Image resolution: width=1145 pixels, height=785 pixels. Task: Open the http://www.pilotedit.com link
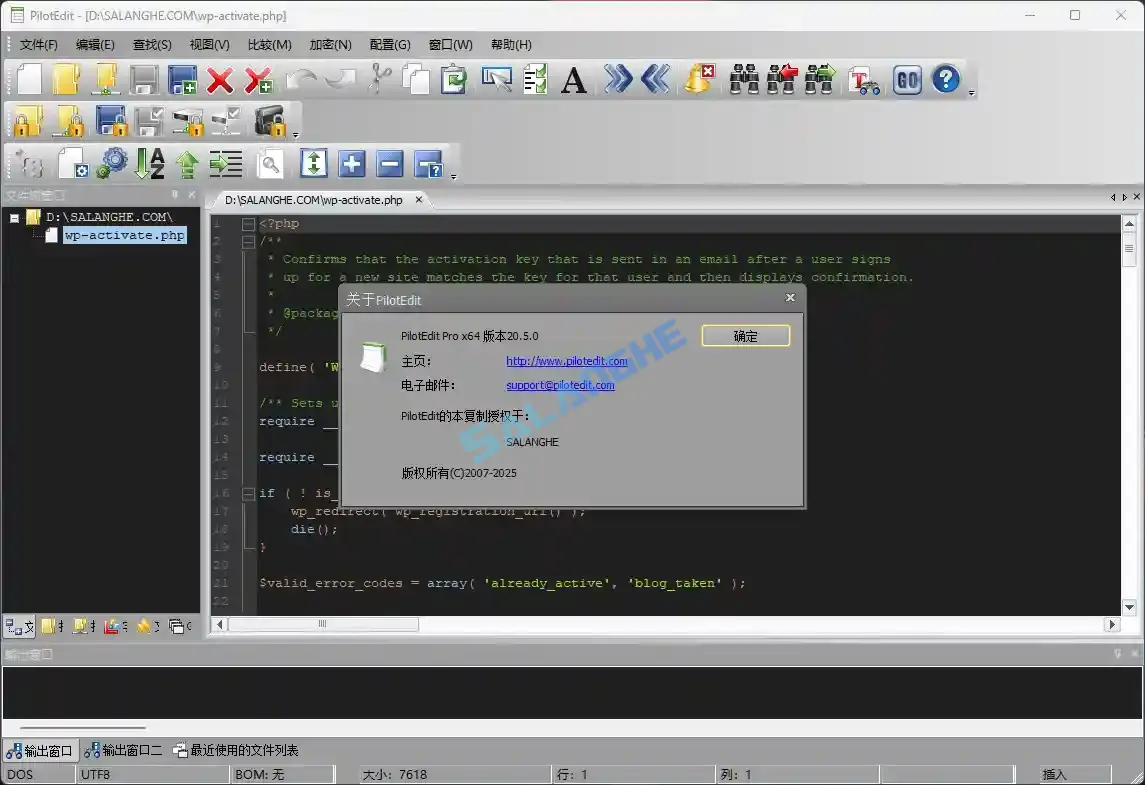(x=566, y=361)
